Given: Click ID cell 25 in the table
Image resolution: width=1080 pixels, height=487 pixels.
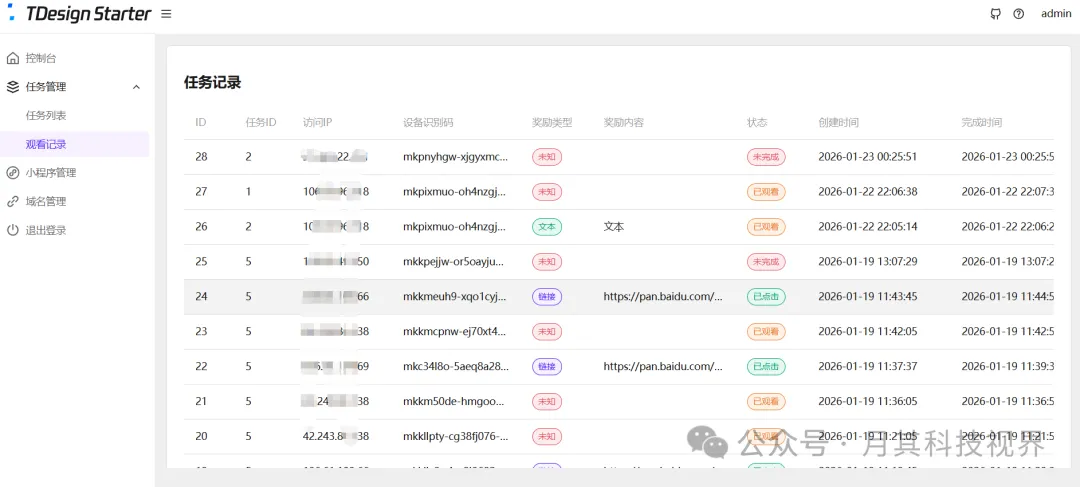Looking at the screenshot, I should coord(201,261).
